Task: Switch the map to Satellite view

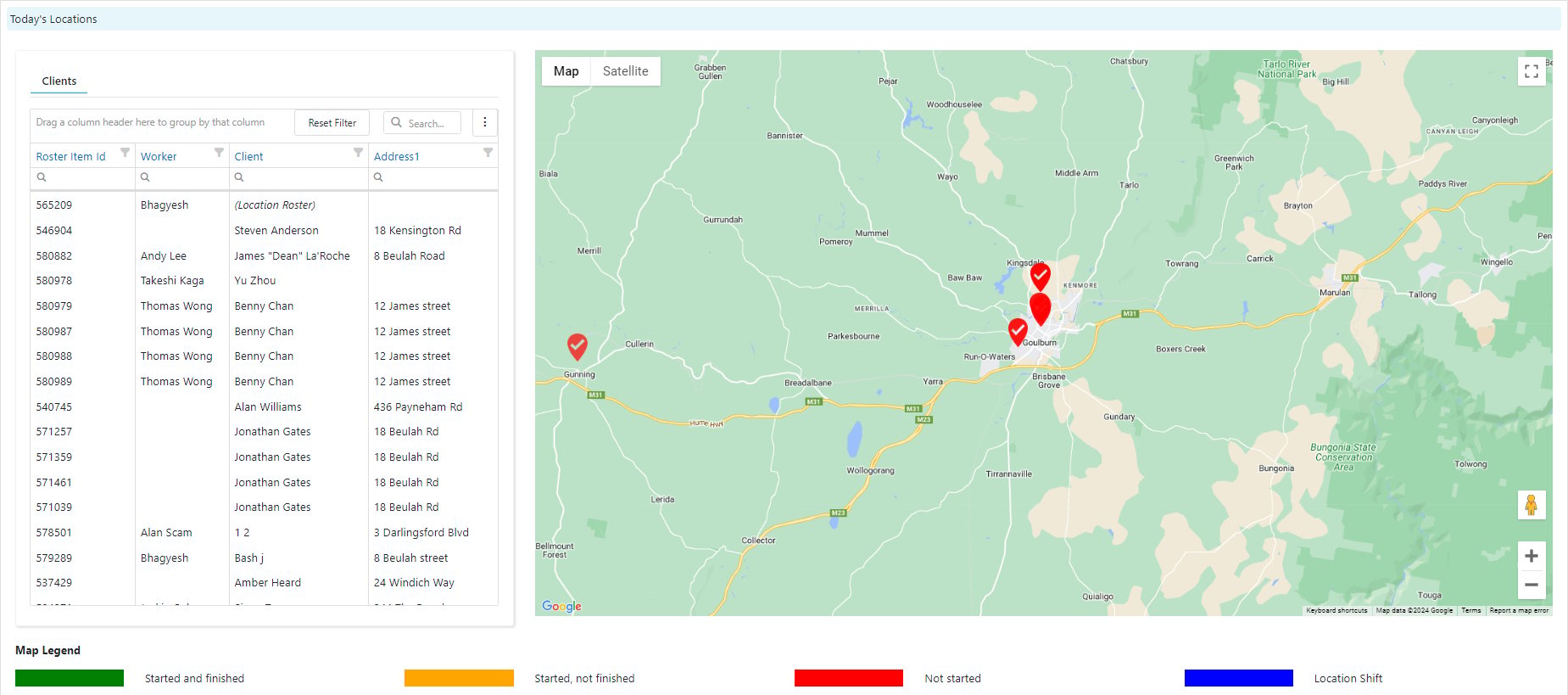Action: tap(626, 71)
